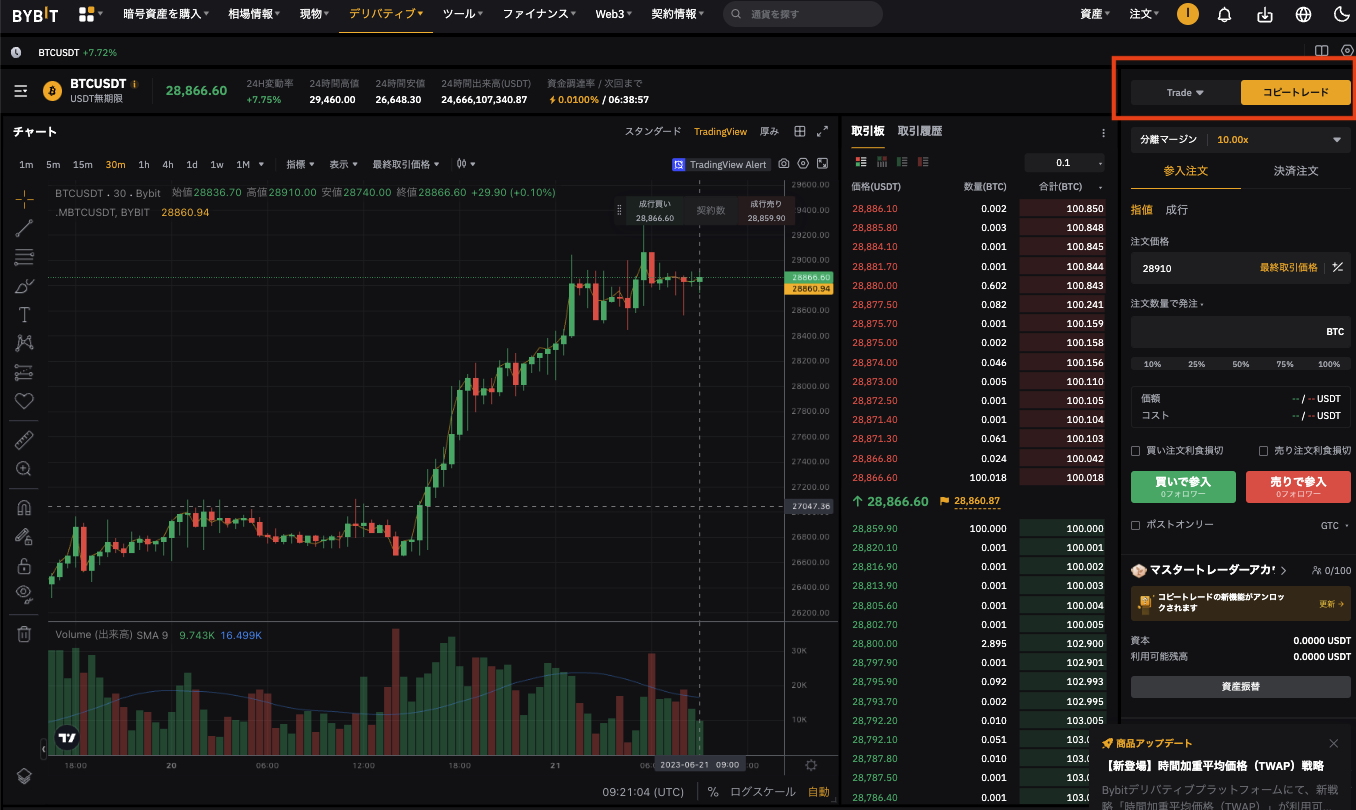
Task: Select the zoom-in tool on chart sidebar
Action: coord(25,468)
